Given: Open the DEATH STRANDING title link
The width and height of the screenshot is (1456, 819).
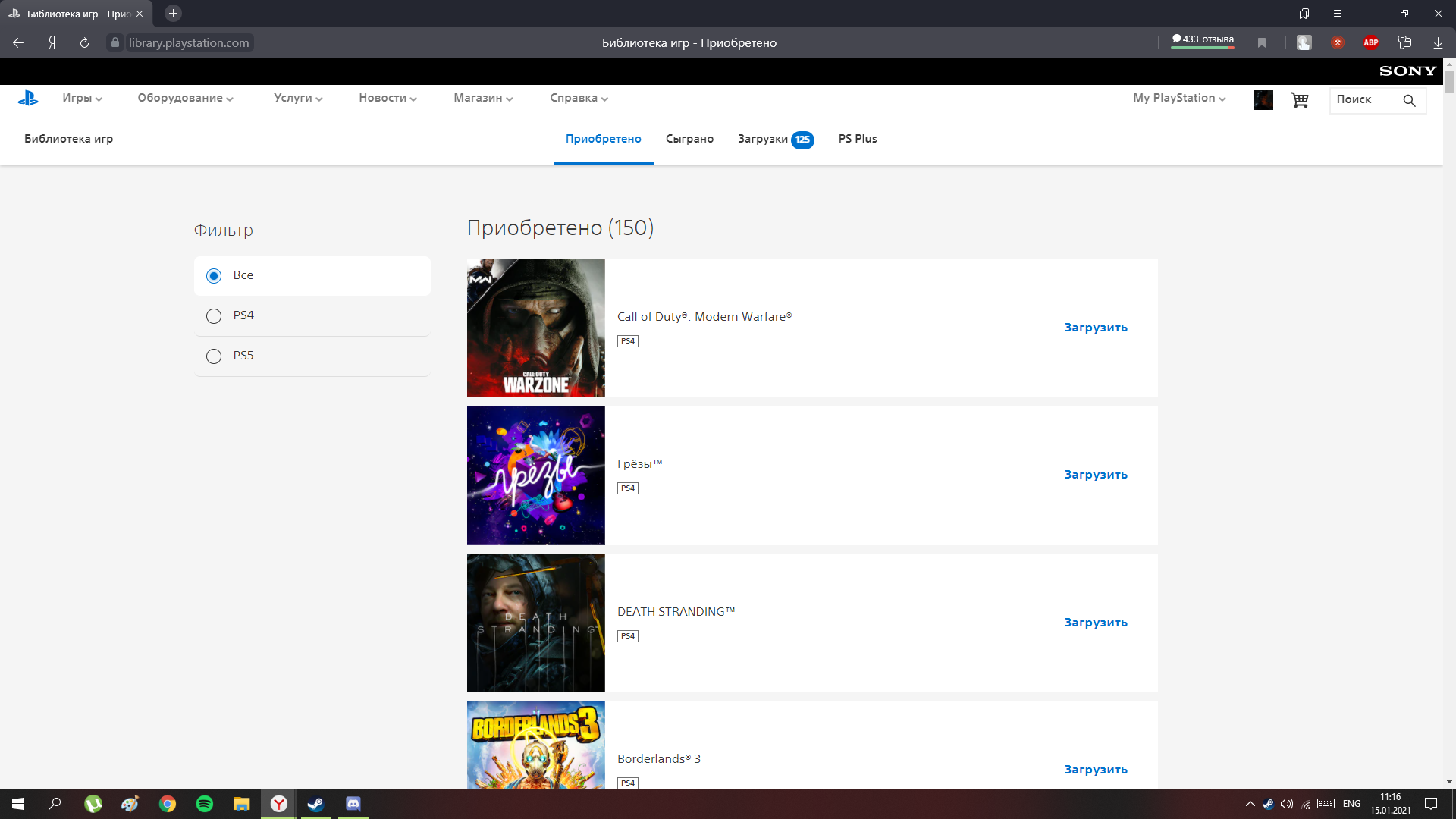Looking at the screenshot, I should click(676, 612).
